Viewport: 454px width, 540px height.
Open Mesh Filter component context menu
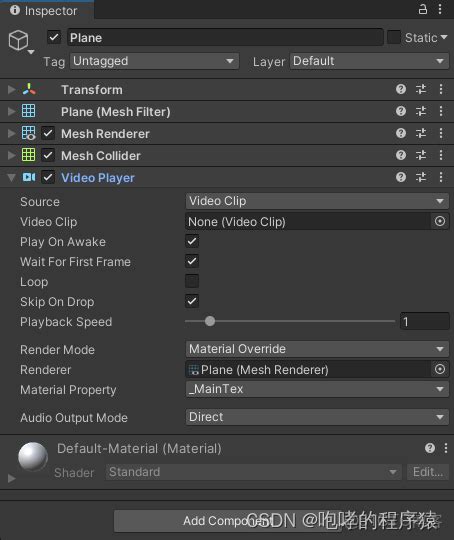point(441,111)
